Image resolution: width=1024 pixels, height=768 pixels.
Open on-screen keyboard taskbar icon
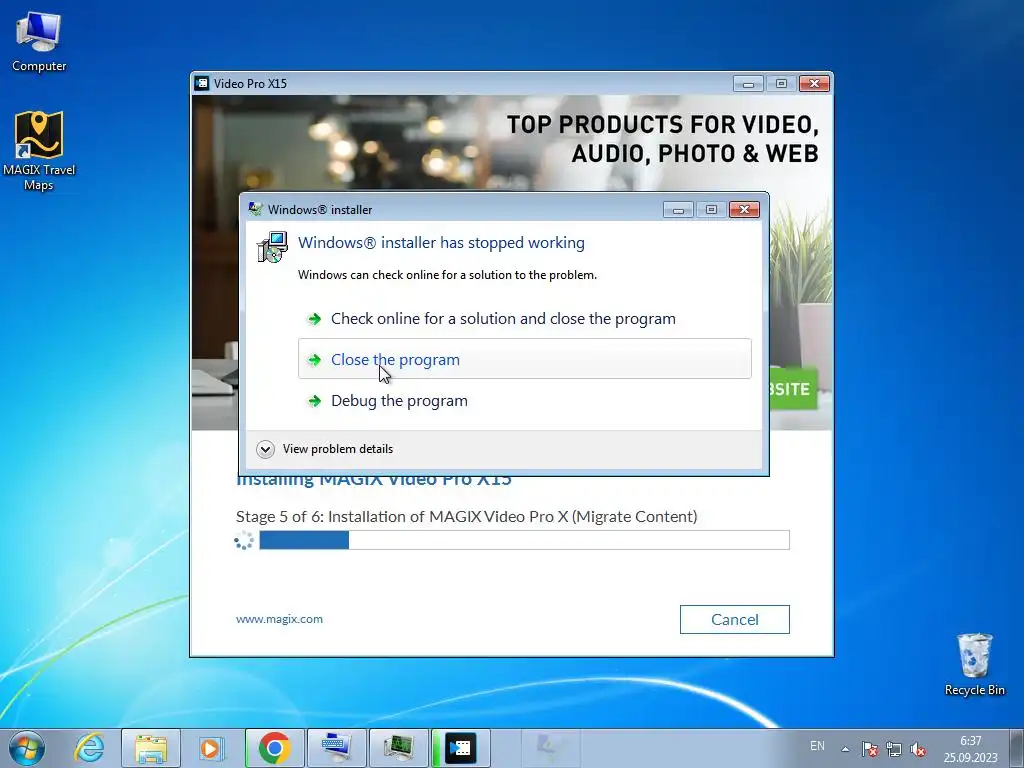point(336,748)
